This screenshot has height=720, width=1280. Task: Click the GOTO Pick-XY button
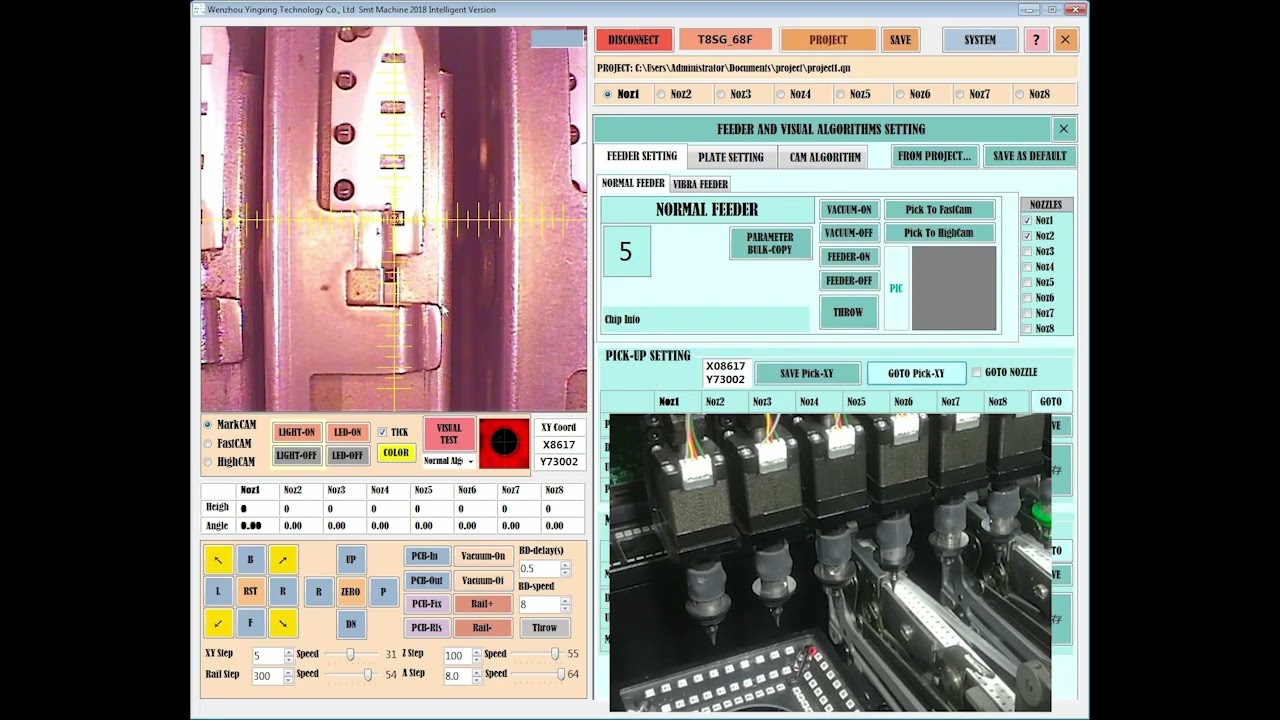(916, 373)
